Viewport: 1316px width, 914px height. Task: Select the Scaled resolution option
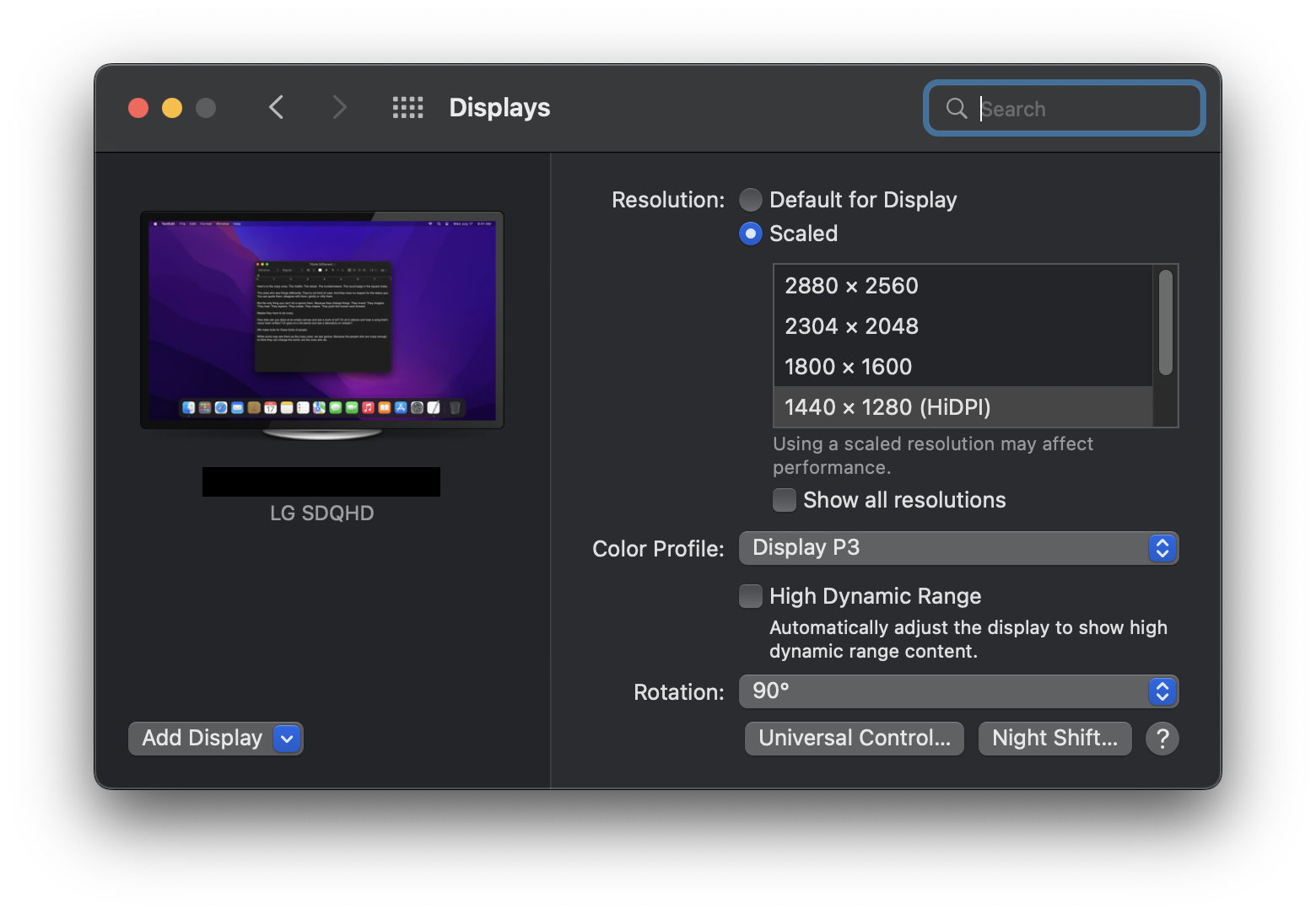click(750, 234)
